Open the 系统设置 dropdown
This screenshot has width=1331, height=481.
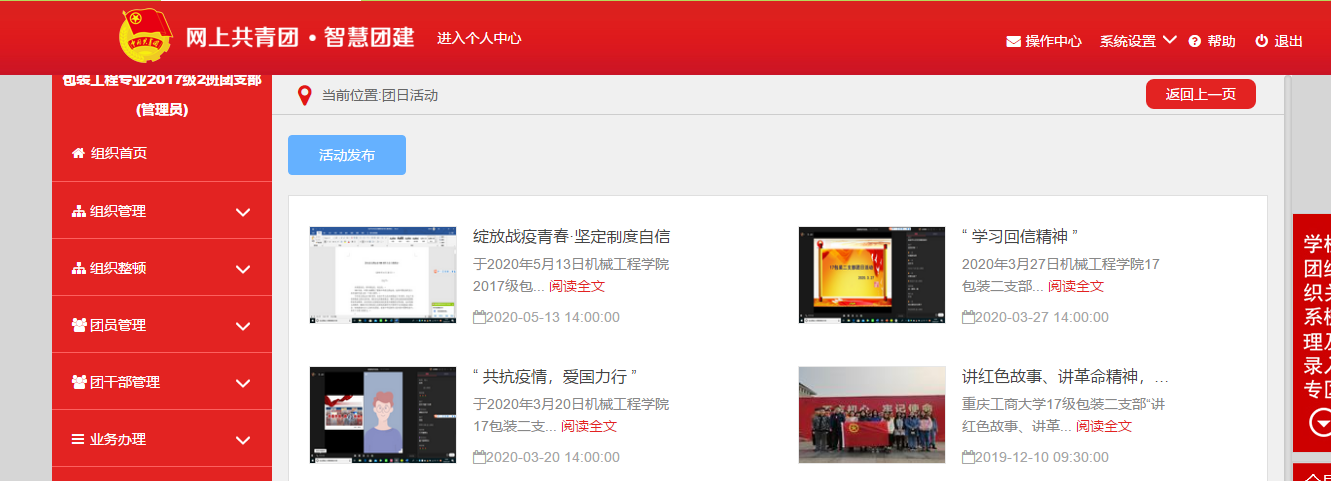(x=1137, y=41)
